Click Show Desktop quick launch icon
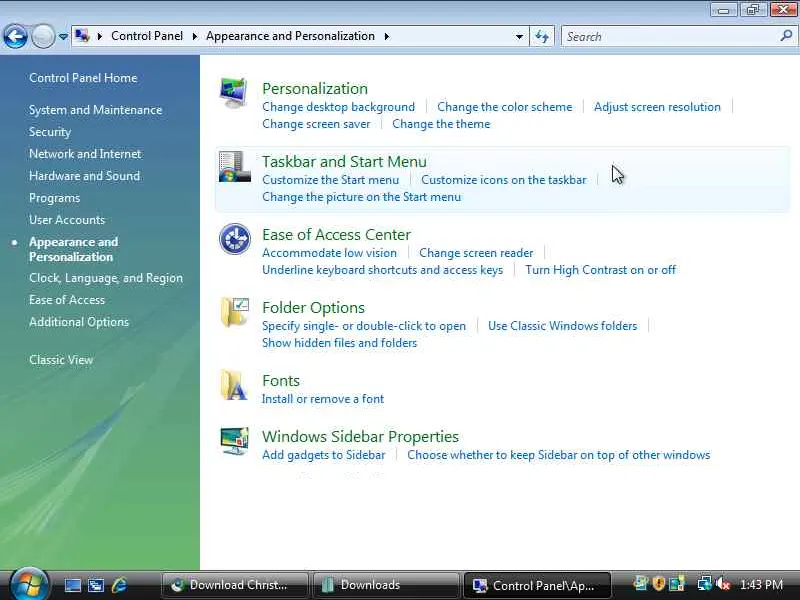Screen dimensions: 800x600 coord(72,585)
